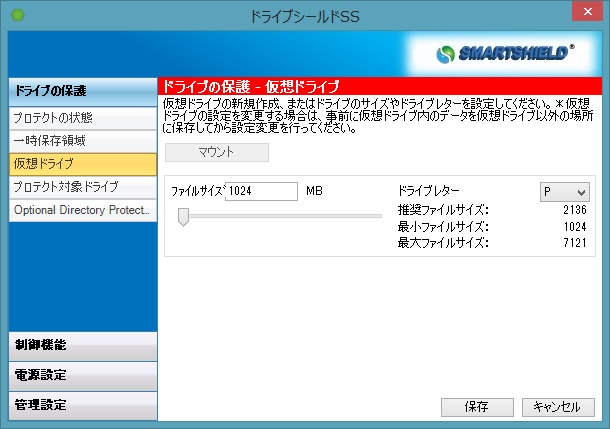Expand the 管理設定 section
Screen dimensions: 610x429
[x=81, y=405]
